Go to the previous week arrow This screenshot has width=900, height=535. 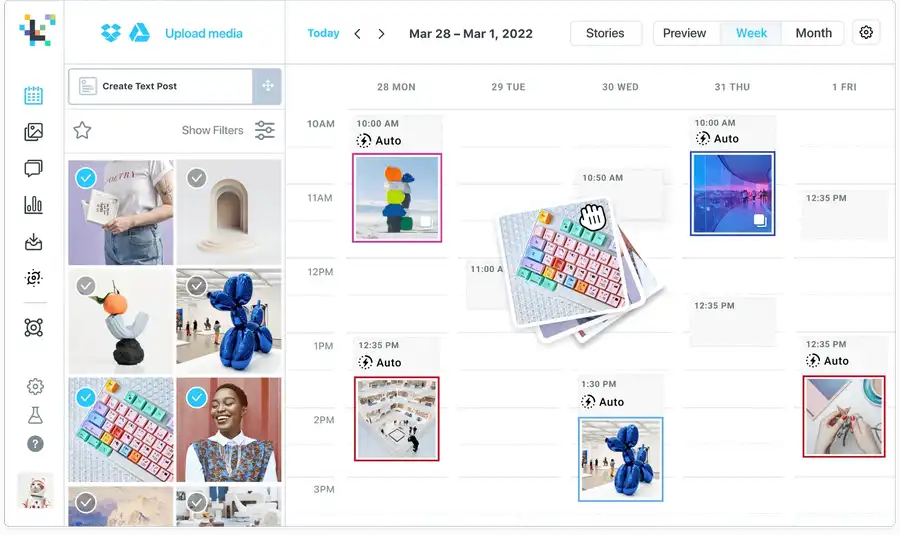(358, 34)
